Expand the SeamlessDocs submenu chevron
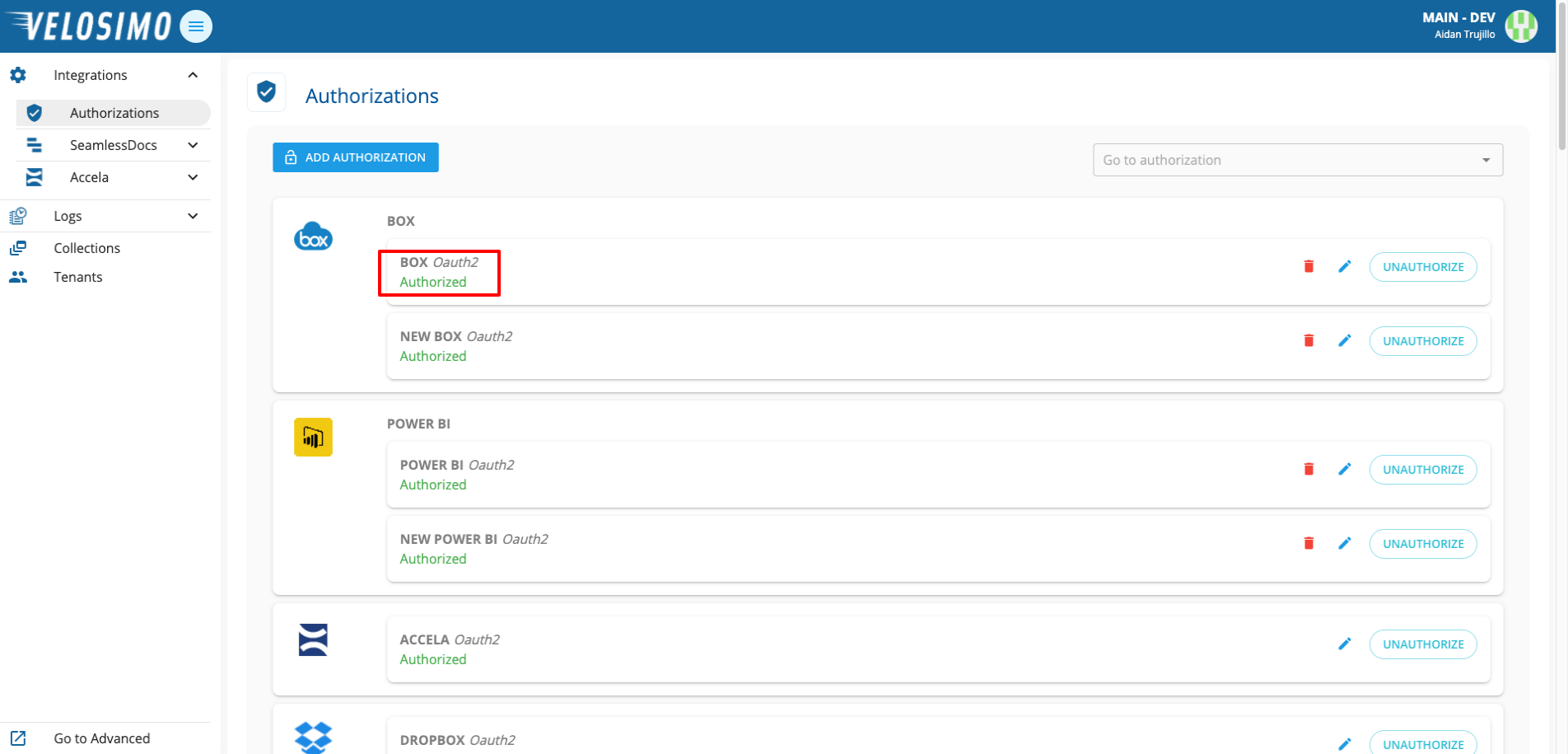The image size is (1568, 754). tap(193, 145)
